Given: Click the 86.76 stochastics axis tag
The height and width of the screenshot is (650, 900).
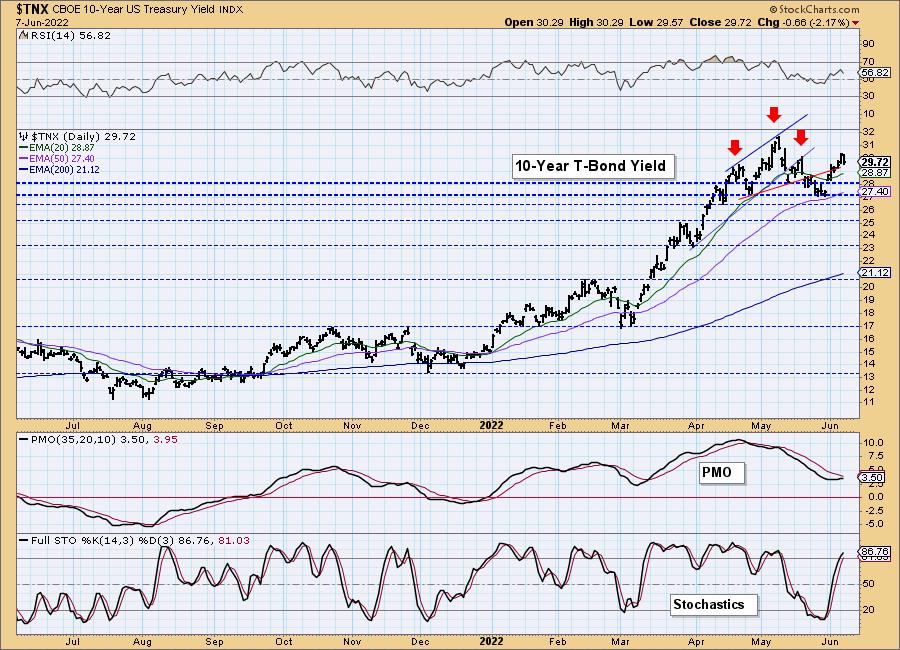Looking at the screenshot, I should pos(875,552).
